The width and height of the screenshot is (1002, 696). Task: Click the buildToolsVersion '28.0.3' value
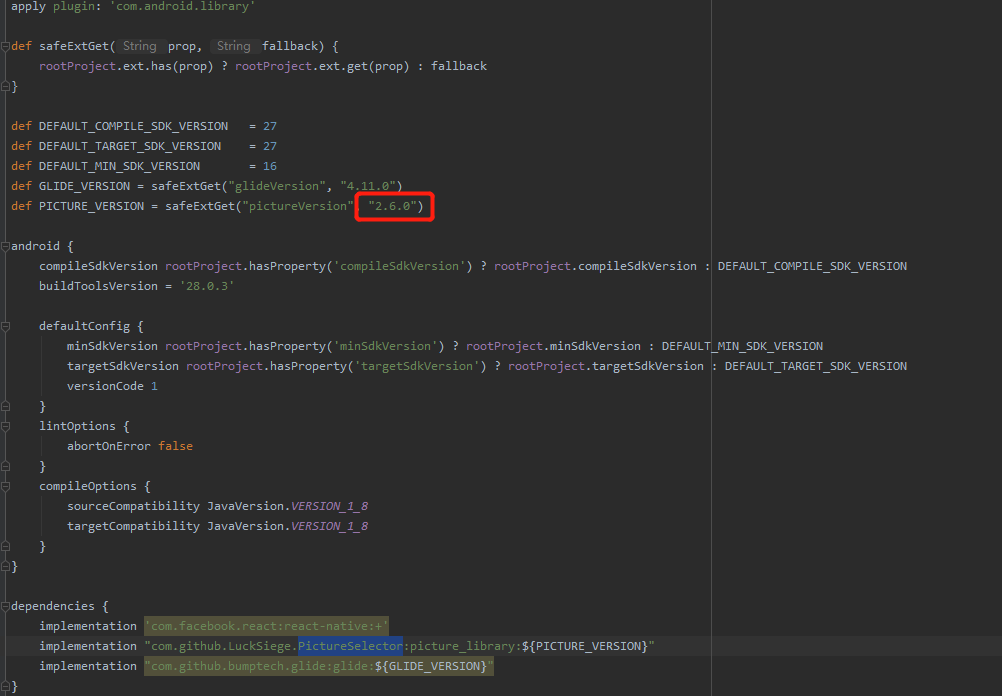207,286
